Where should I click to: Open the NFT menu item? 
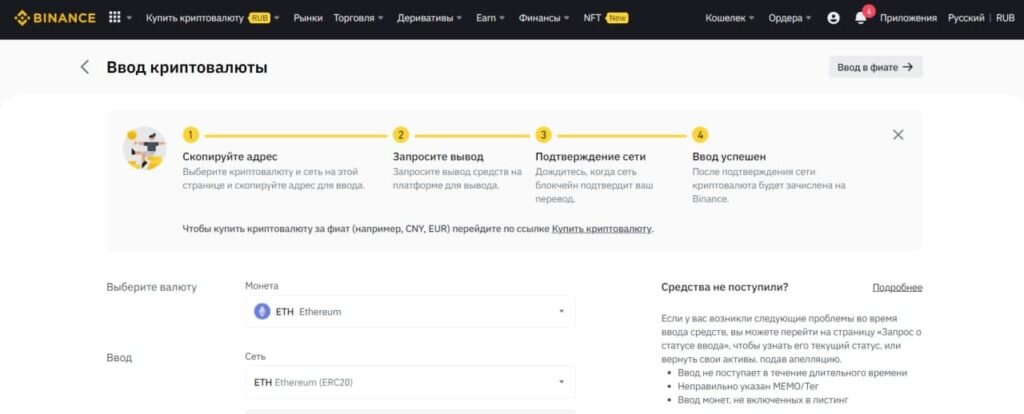pyautogui.click(x=592, y=18)
